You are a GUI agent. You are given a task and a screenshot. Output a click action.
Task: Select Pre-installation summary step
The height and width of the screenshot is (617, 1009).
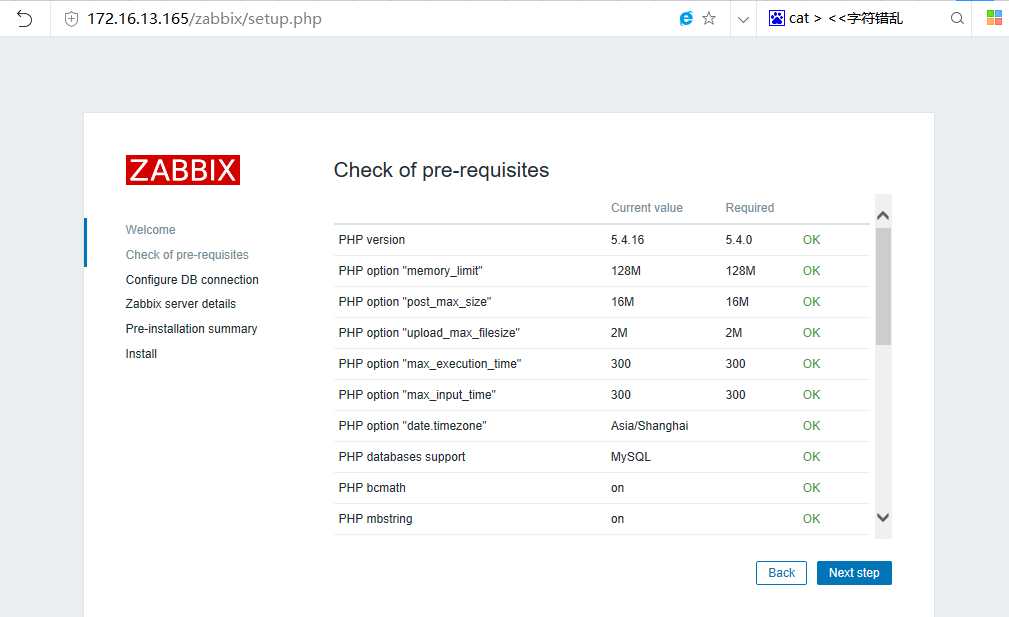coord(191,329)
